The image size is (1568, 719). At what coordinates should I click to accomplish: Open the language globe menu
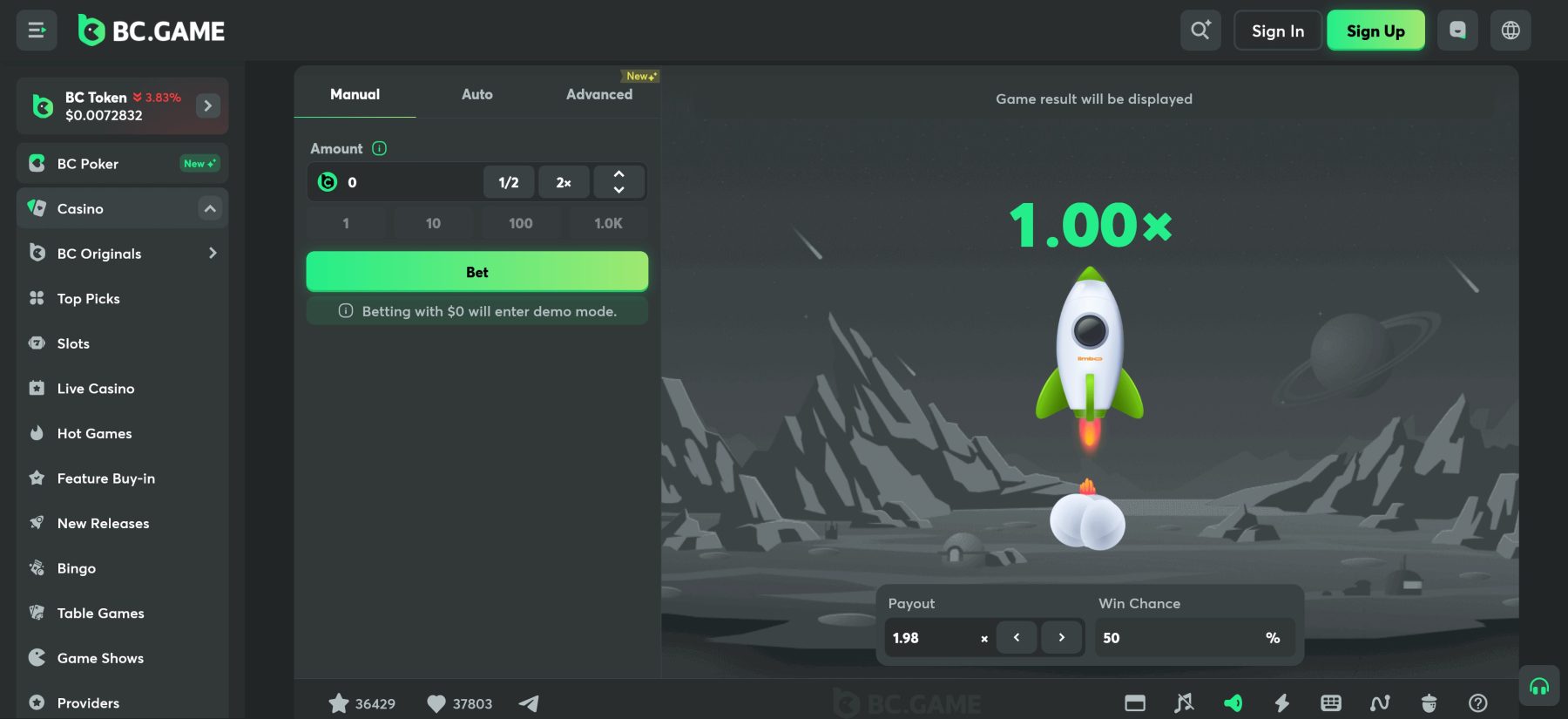click(1511, 31)
